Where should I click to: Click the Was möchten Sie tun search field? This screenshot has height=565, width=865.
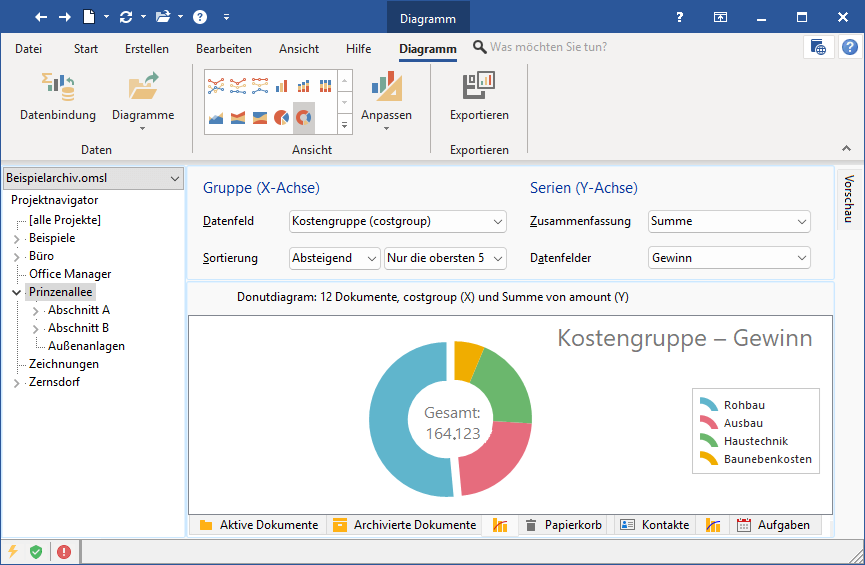[548, 47]
